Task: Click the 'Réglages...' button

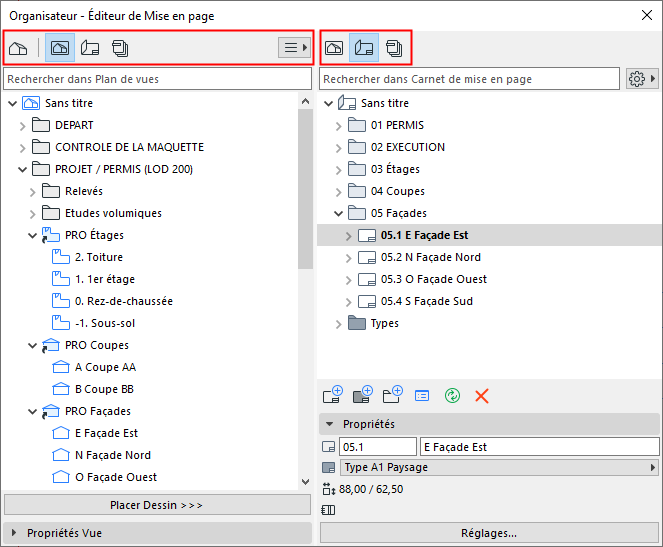Action: 489,533
